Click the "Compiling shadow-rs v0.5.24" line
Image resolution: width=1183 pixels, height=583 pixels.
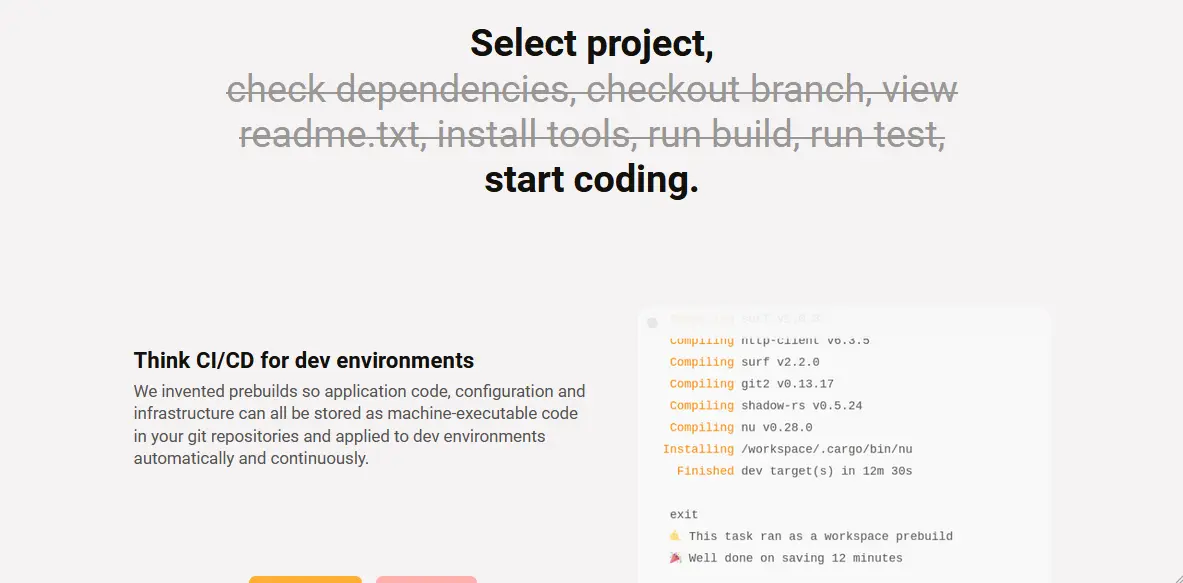coord(765,406)
